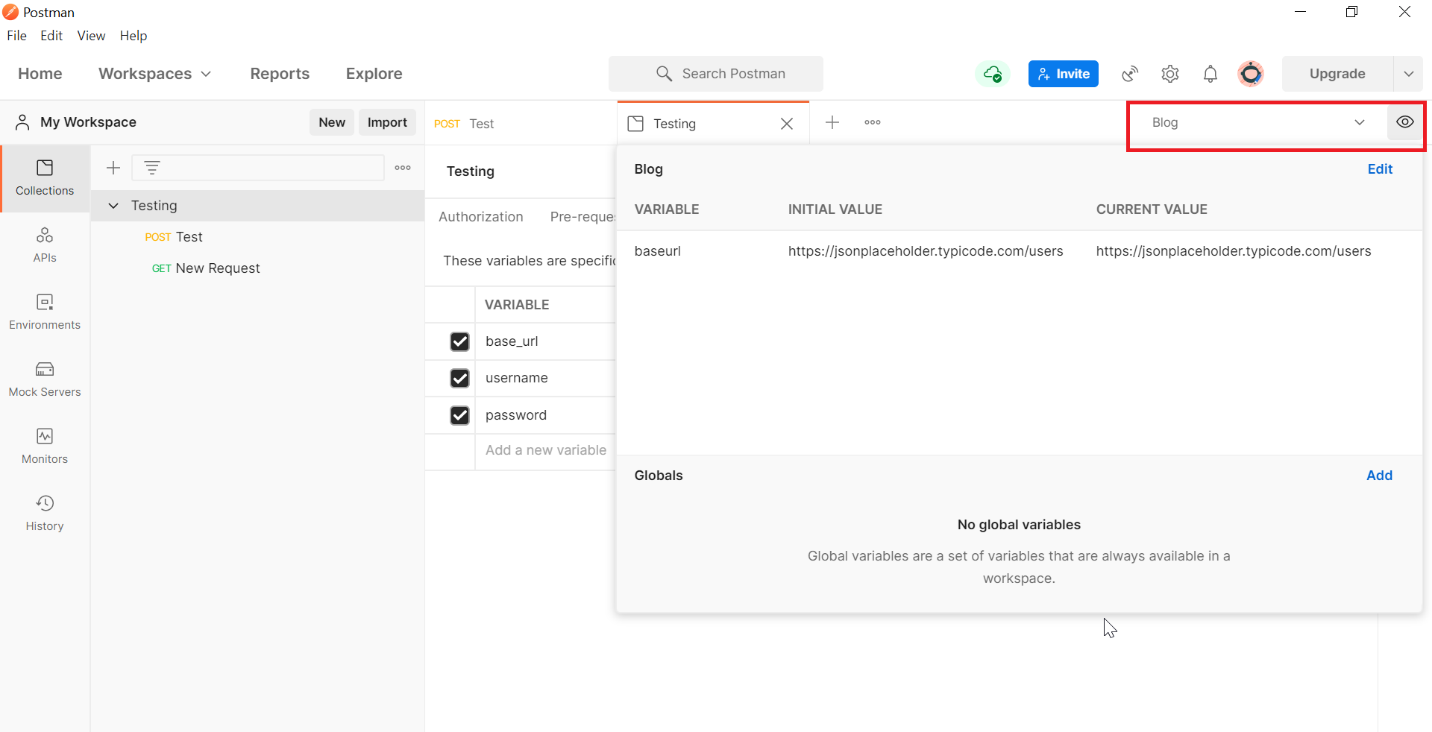Open the Monitors sidebar panel
The width and height of the screenshot is (1432, 732).
click(44, 446)
